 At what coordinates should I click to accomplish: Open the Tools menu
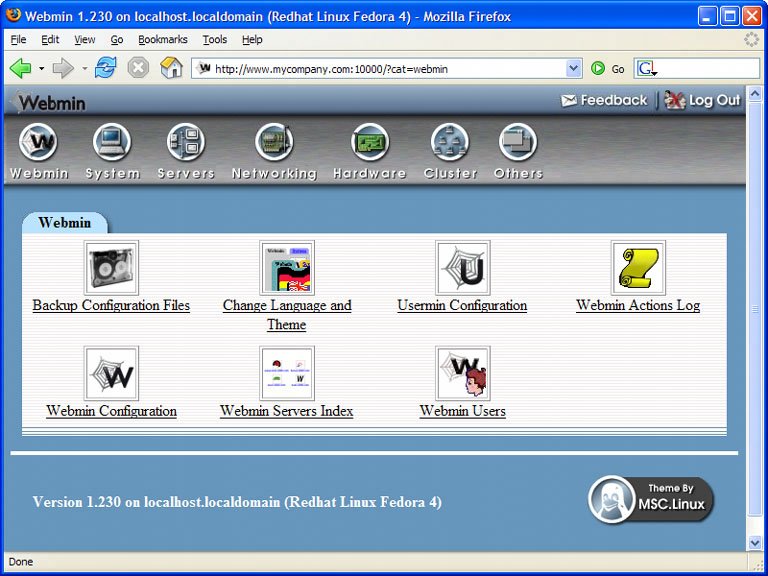(x=214, y=40)
